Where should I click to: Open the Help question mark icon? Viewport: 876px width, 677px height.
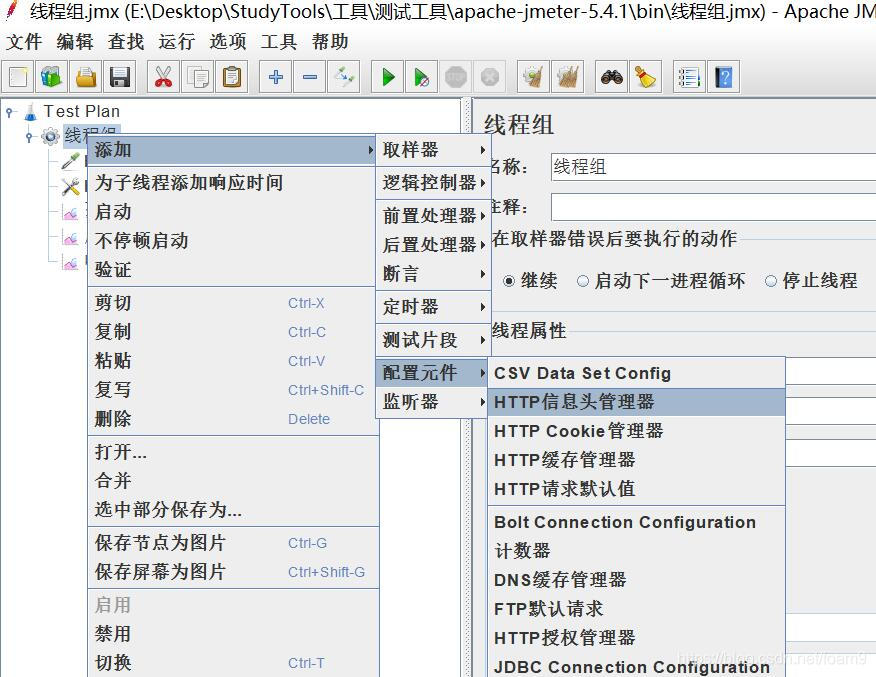(x=723, y=77)
